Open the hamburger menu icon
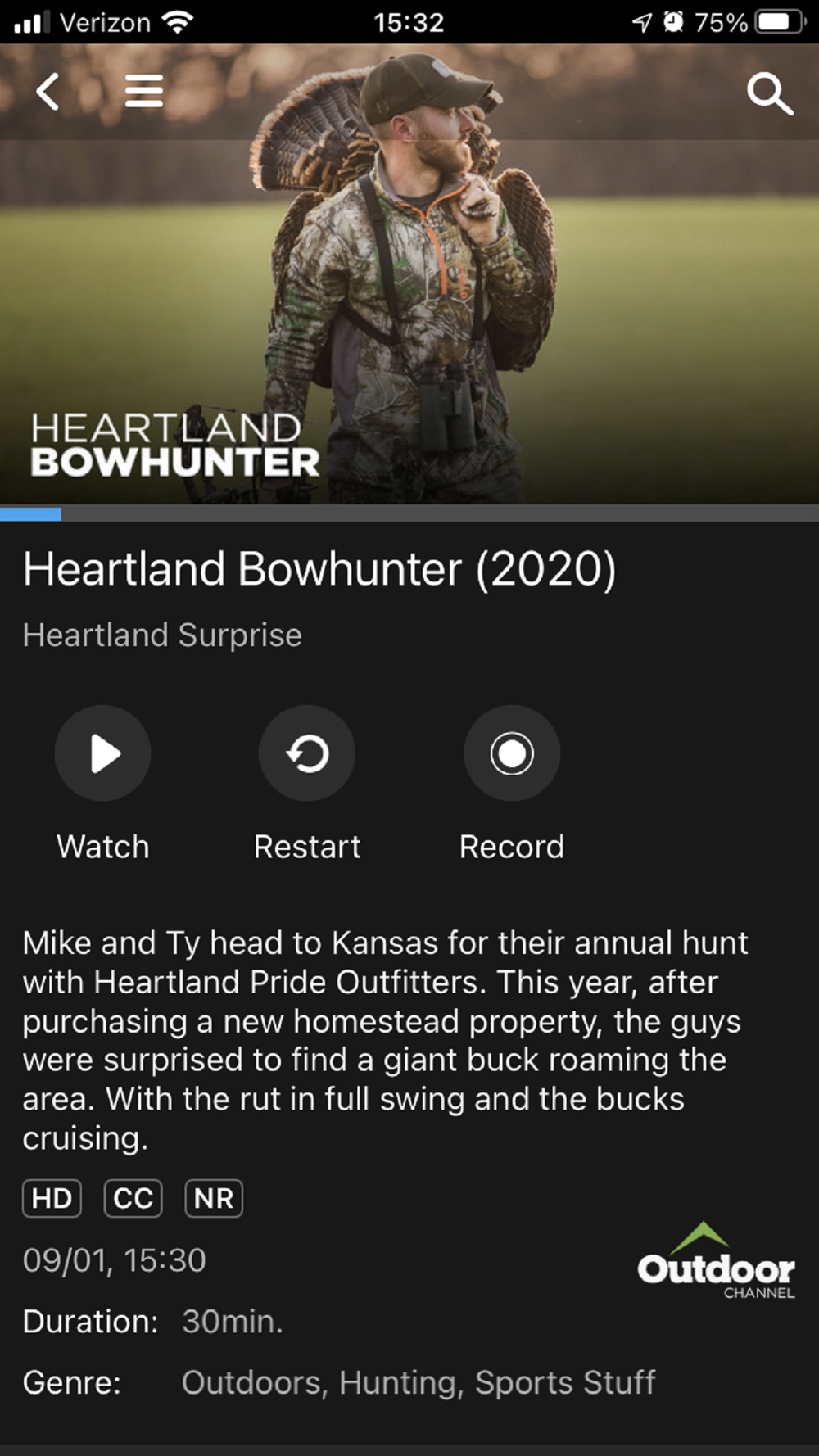The height and width of the screenshot is (1456, 819). 144,91
